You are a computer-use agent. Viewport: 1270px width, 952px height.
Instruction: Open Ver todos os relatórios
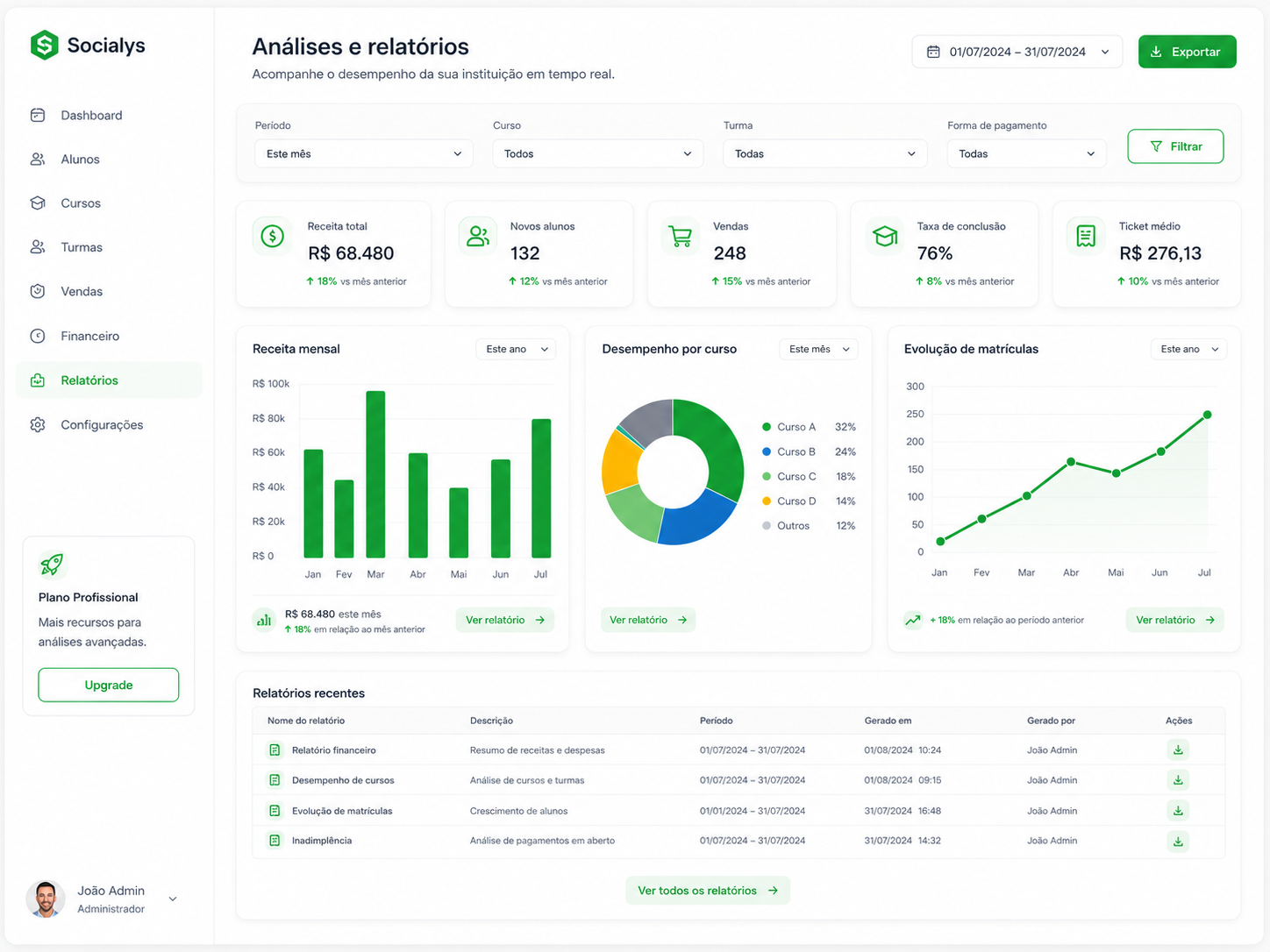(708, 891)
